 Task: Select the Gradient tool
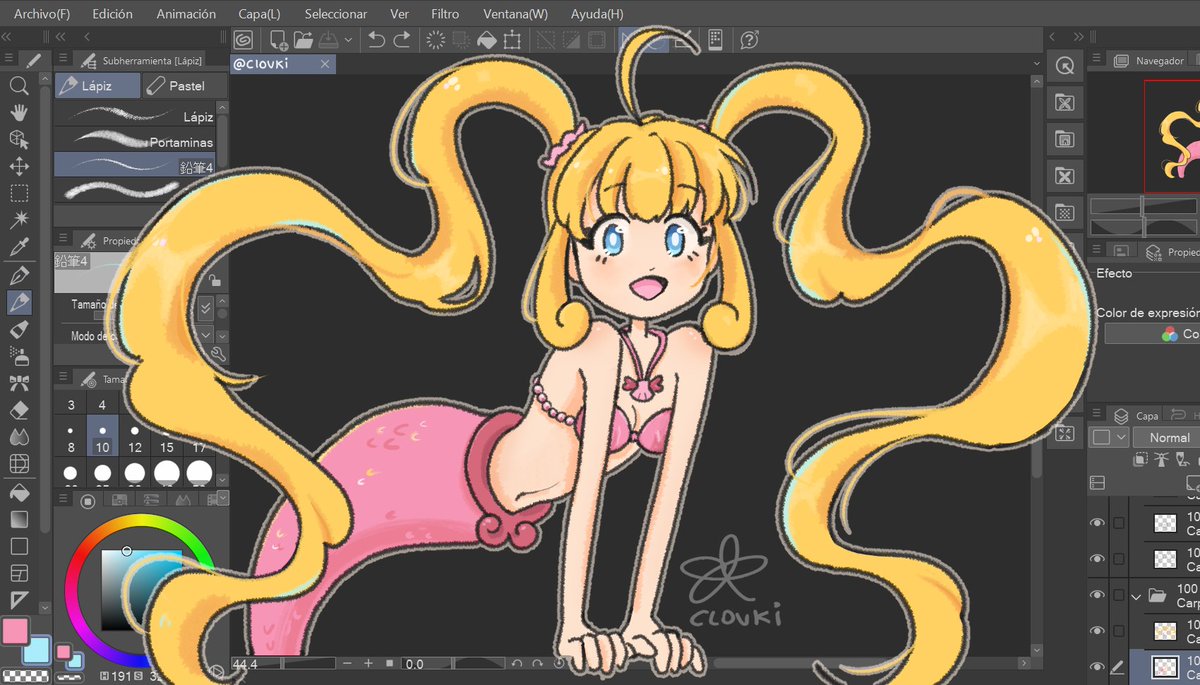coord(19,519)
